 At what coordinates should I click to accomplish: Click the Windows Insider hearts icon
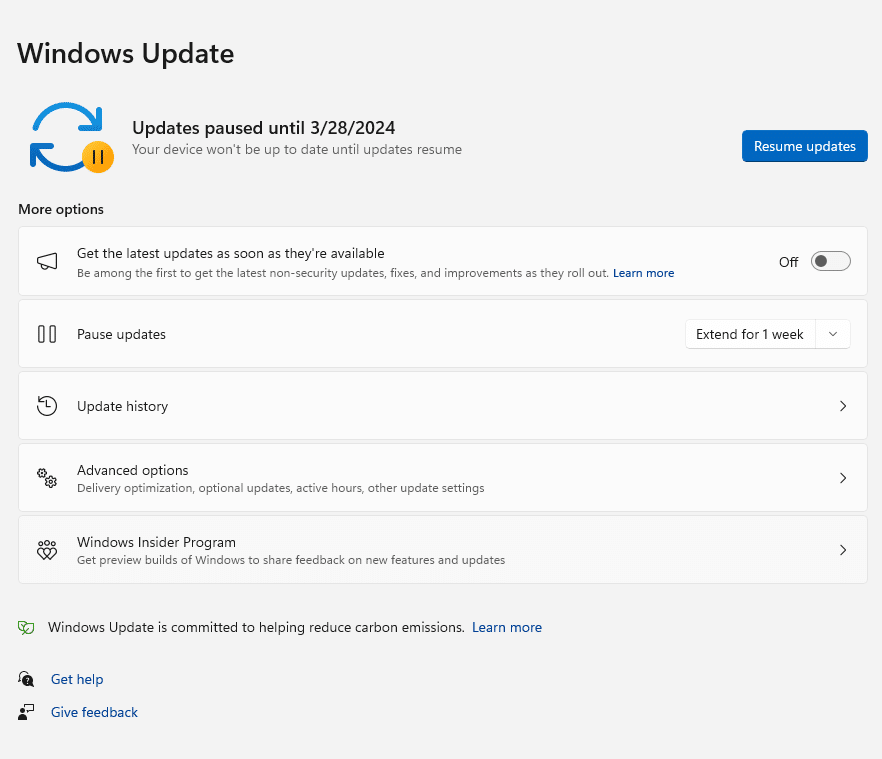tap(47, 550)
